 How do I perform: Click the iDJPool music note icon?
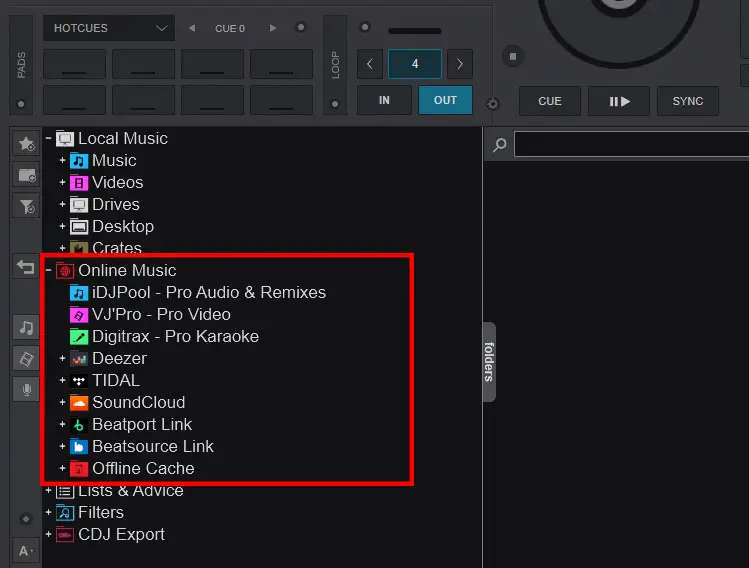(79, 292)
